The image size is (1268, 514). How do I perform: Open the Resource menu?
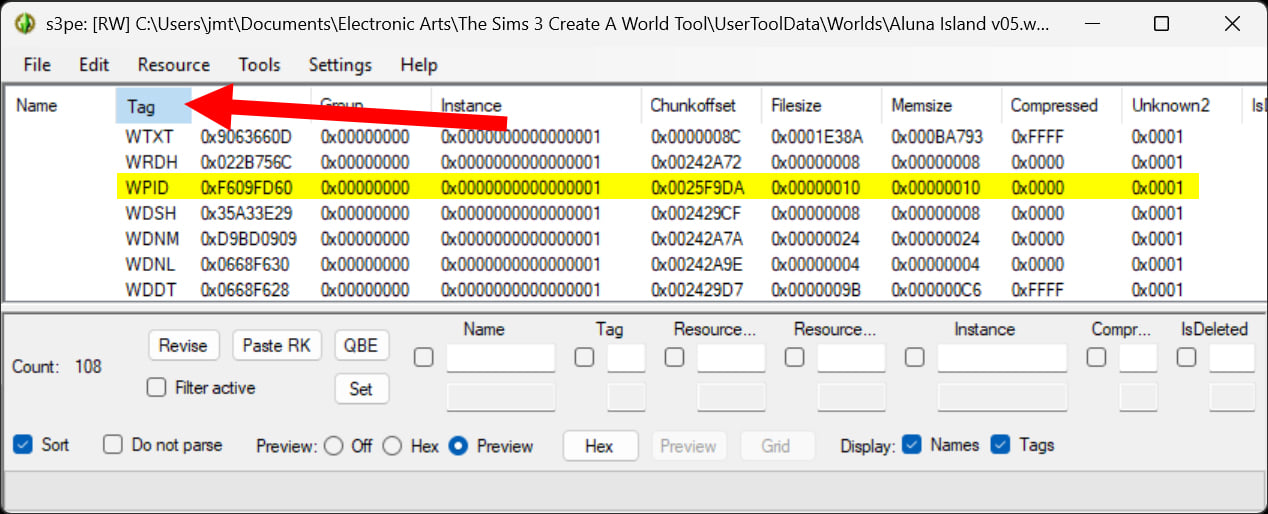(x=173, y=65)
